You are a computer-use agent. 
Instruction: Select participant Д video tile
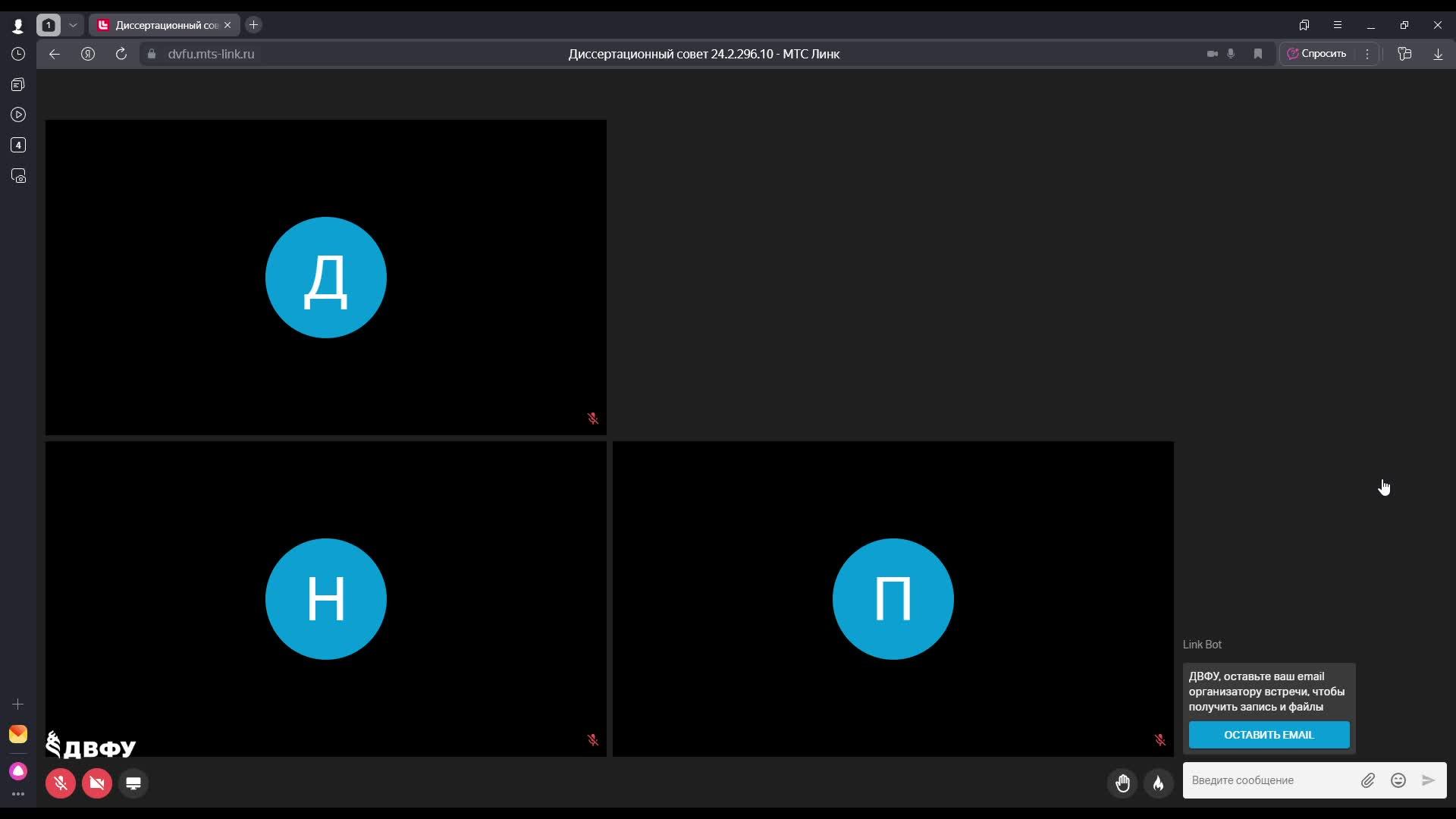(x=326, y=278)
